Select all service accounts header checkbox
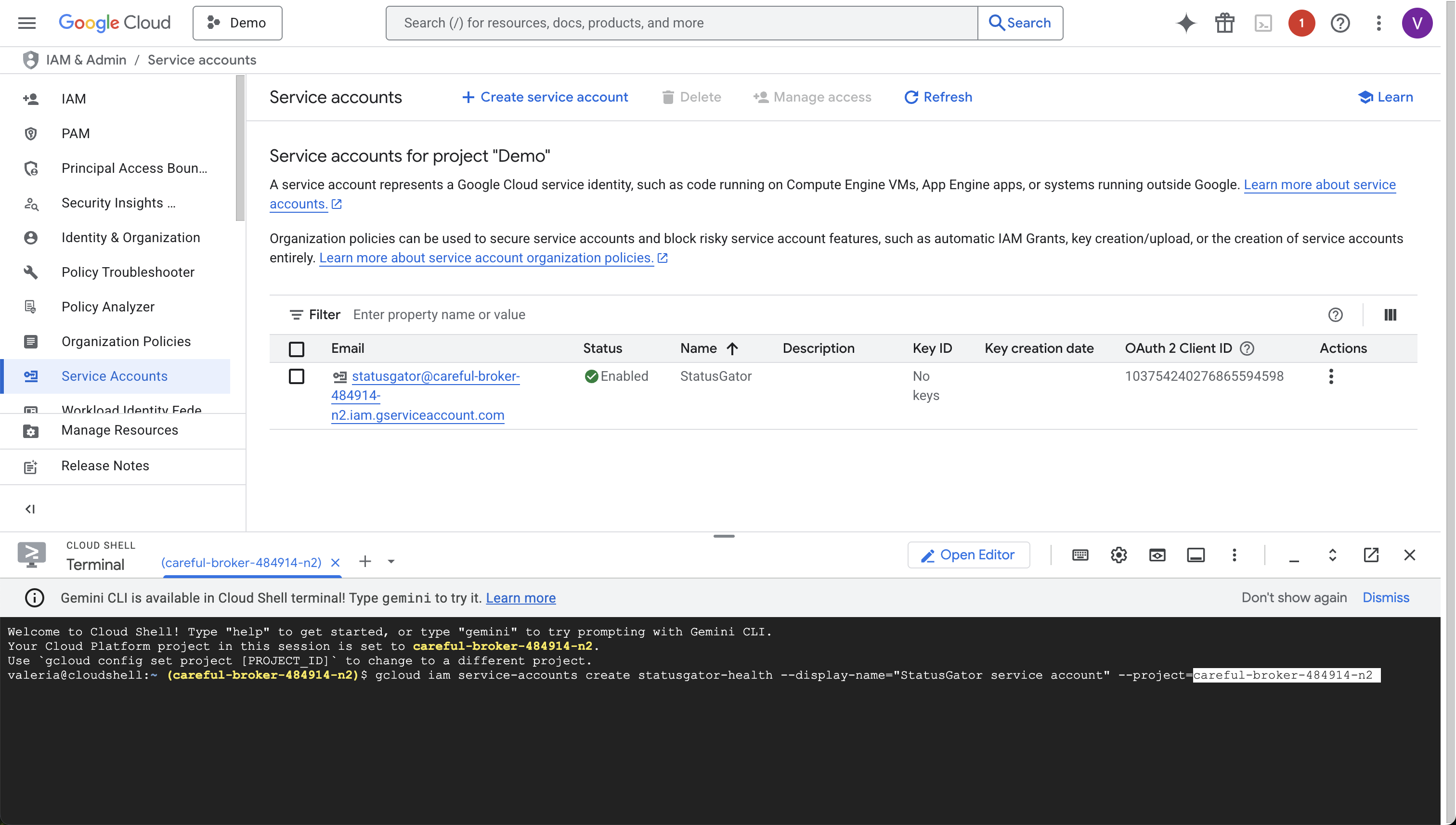This screenshot has width=1456, height=825. coord(297,349)
